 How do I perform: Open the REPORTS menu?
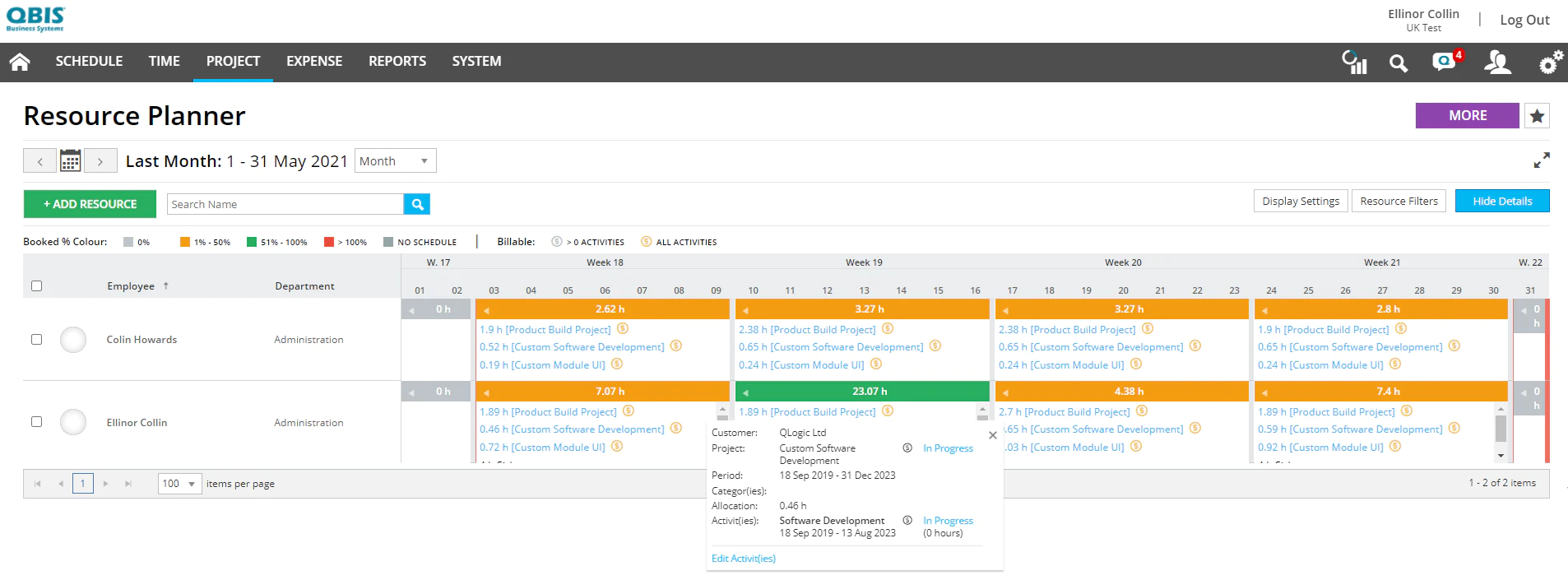coord(397,62)
